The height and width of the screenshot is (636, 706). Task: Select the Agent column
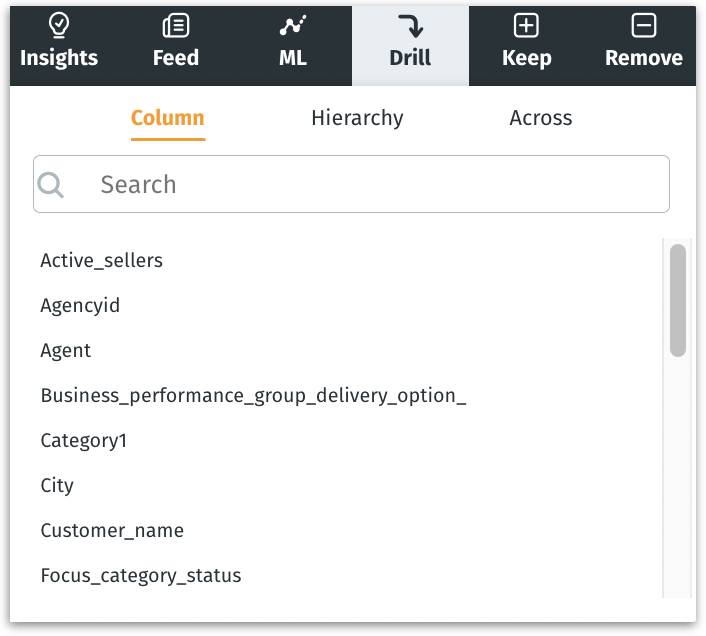[x=66, y=351]
